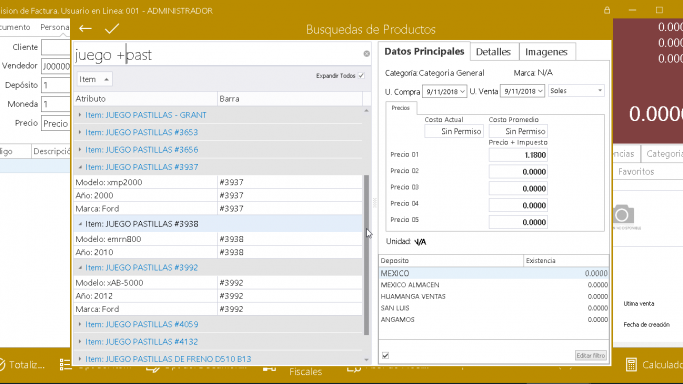Click the Costo Actual field
683x384 pixels.
pos(453,131)
